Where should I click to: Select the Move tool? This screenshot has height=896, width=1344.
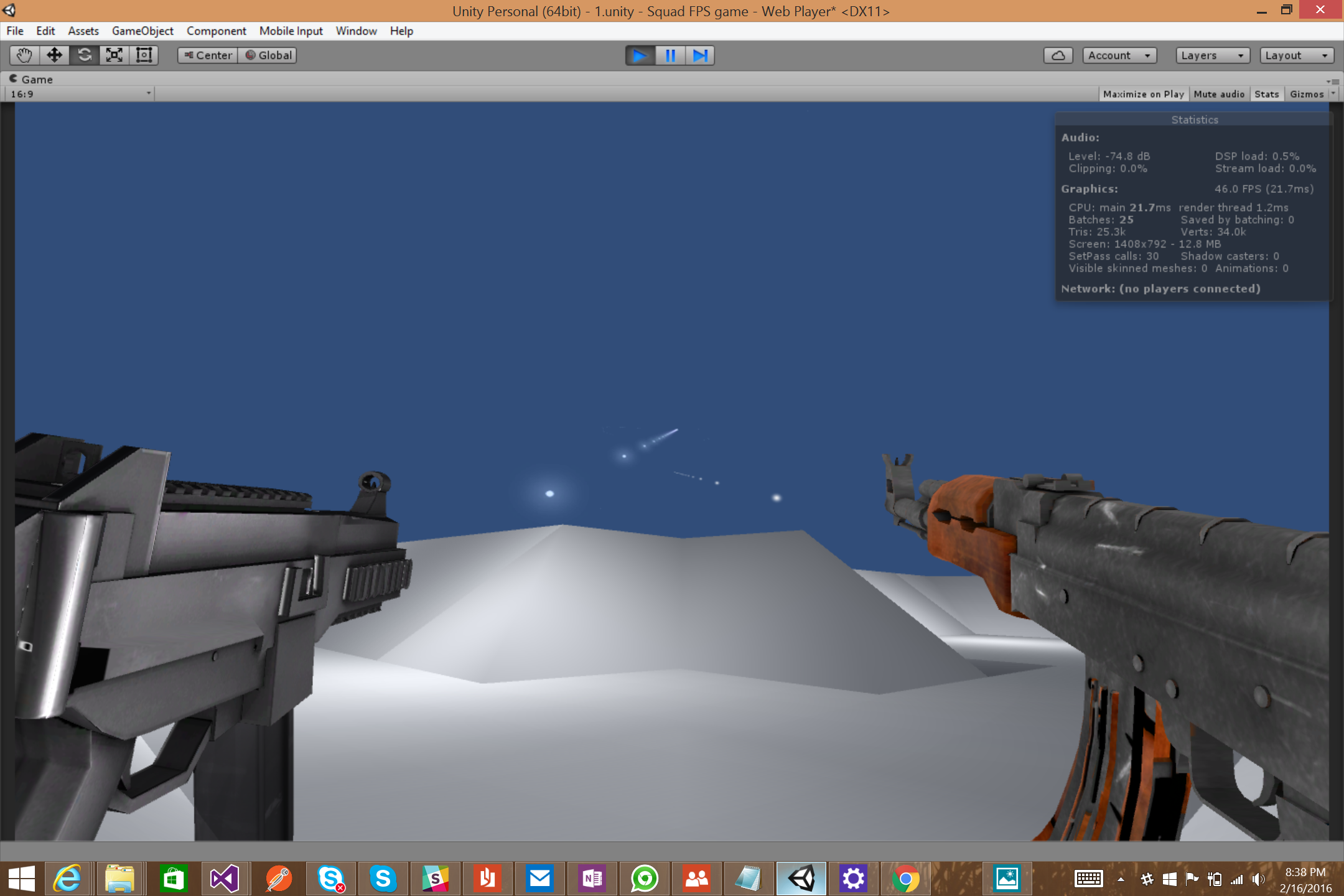[x=54, y=55]
